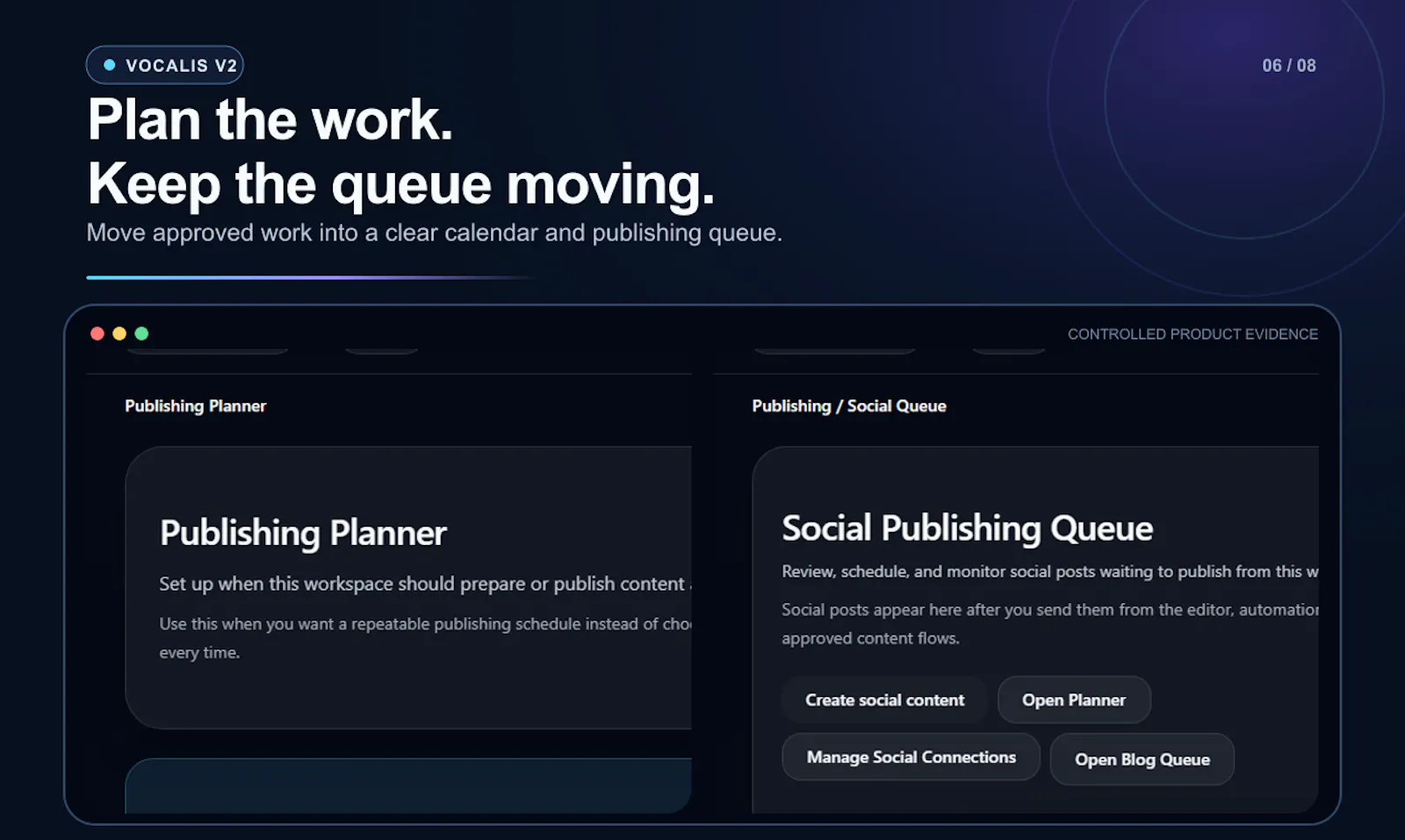Open Planner from the Social Queue

point(1074,700)
